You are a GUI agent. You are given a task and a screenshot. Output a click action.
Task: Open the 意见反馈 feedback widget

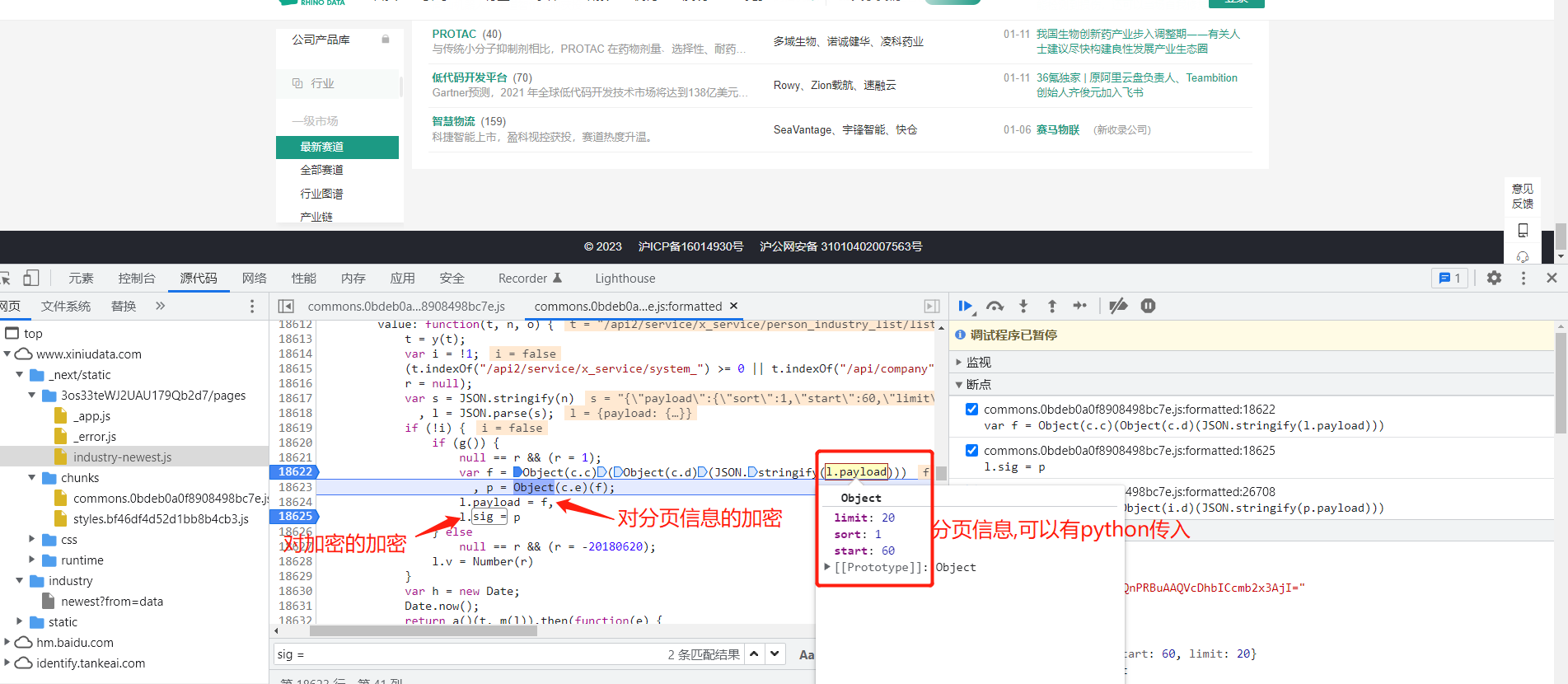[1523, 196]
